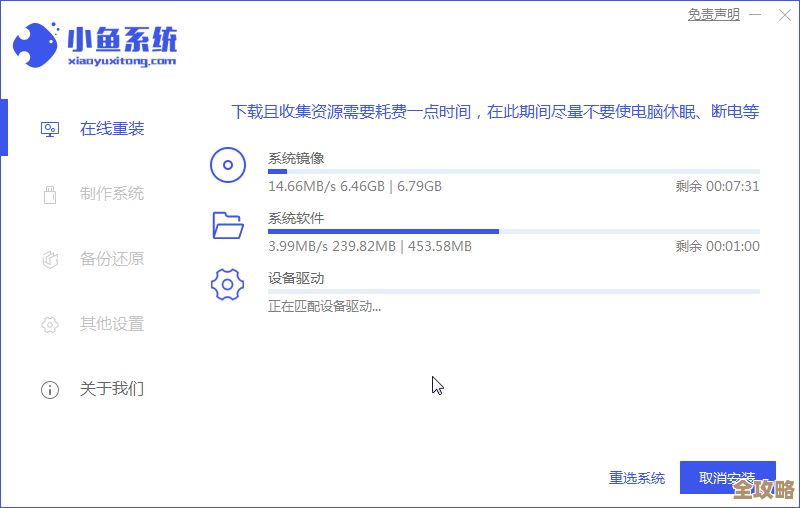
Task: Click the 系统软件 folder icon
Action: (228, 225)
